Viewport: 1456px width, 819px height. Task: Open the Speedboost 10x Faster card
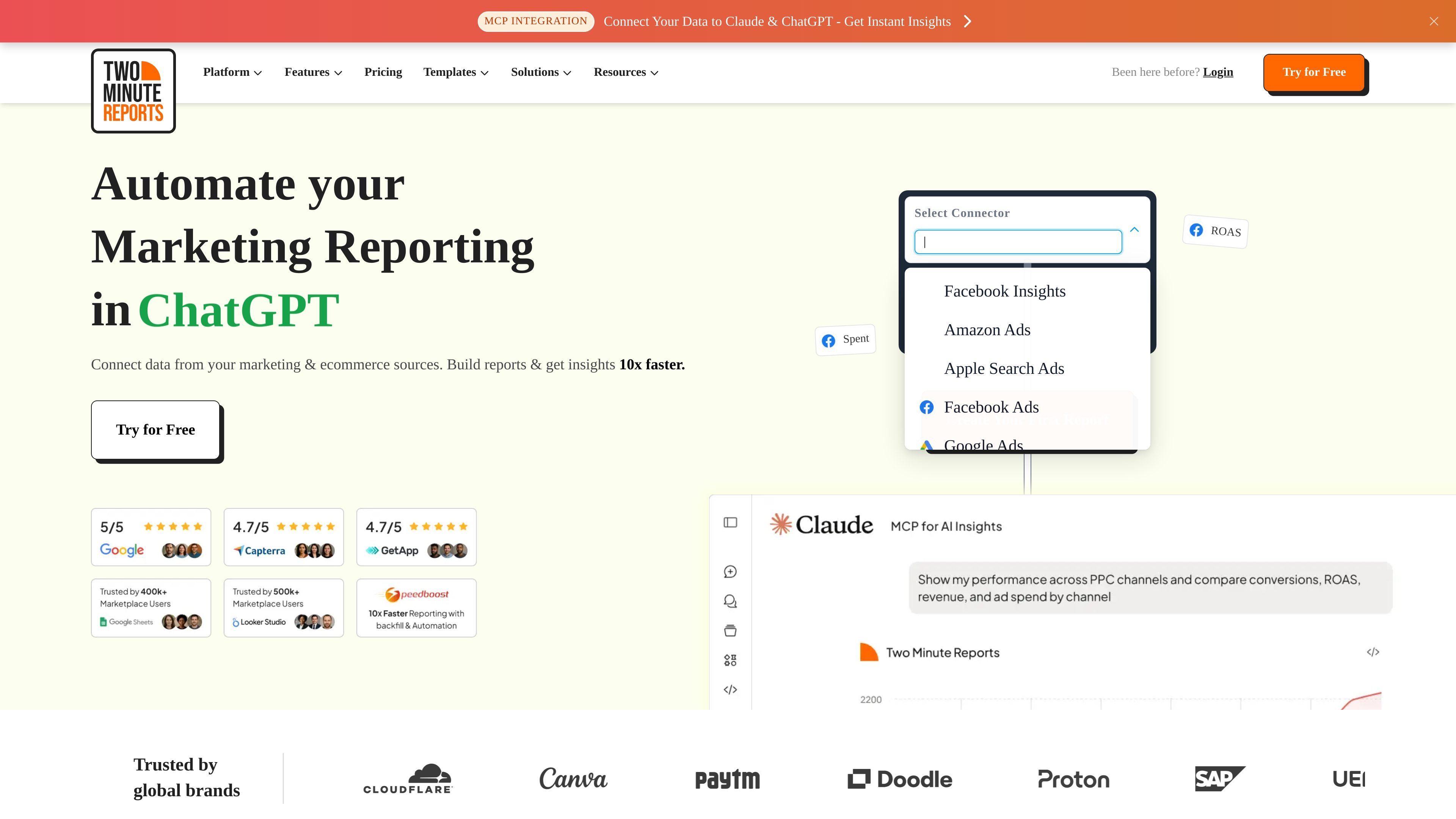(x=417, y=608)
